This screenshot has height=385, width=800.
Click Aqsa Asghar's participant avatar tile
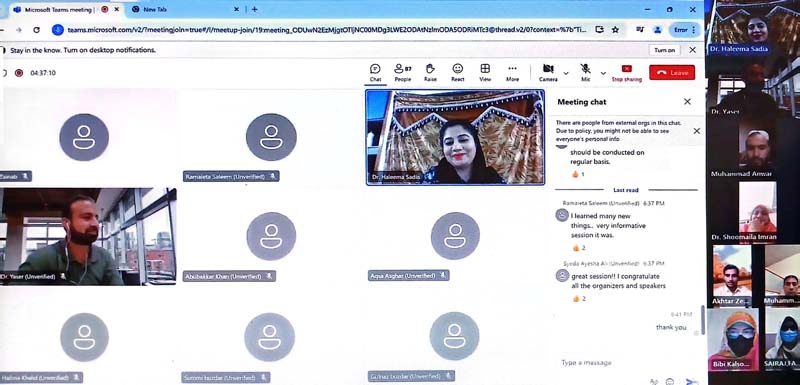[x=455, y=236]
